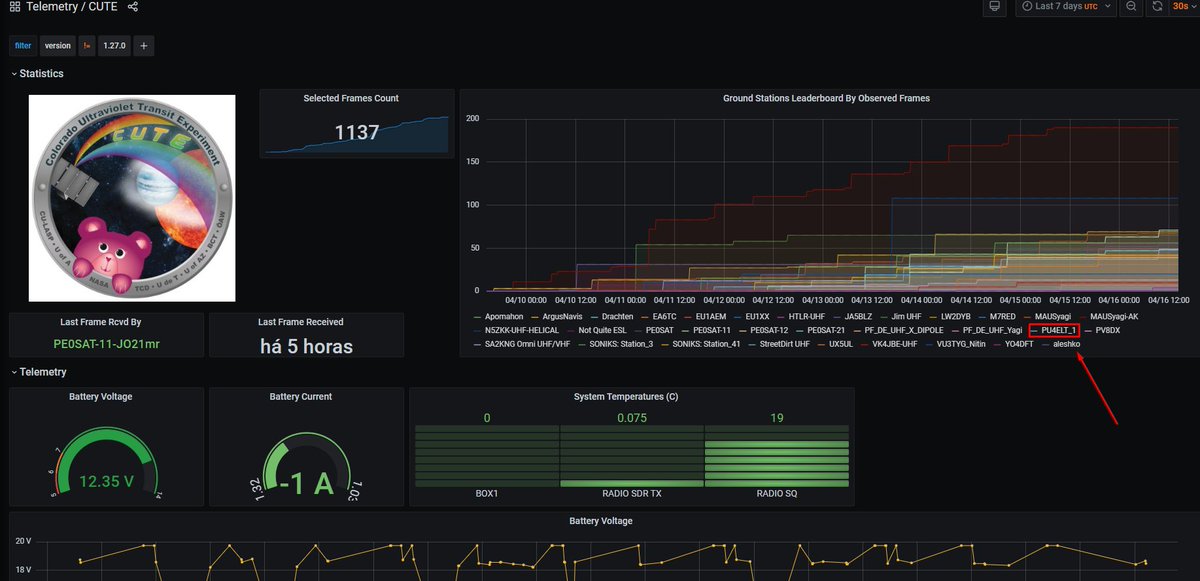Add a new filter with plus button
This screenshot has height=581, width=1200.
pyautogui.click(x=143, y=45)
